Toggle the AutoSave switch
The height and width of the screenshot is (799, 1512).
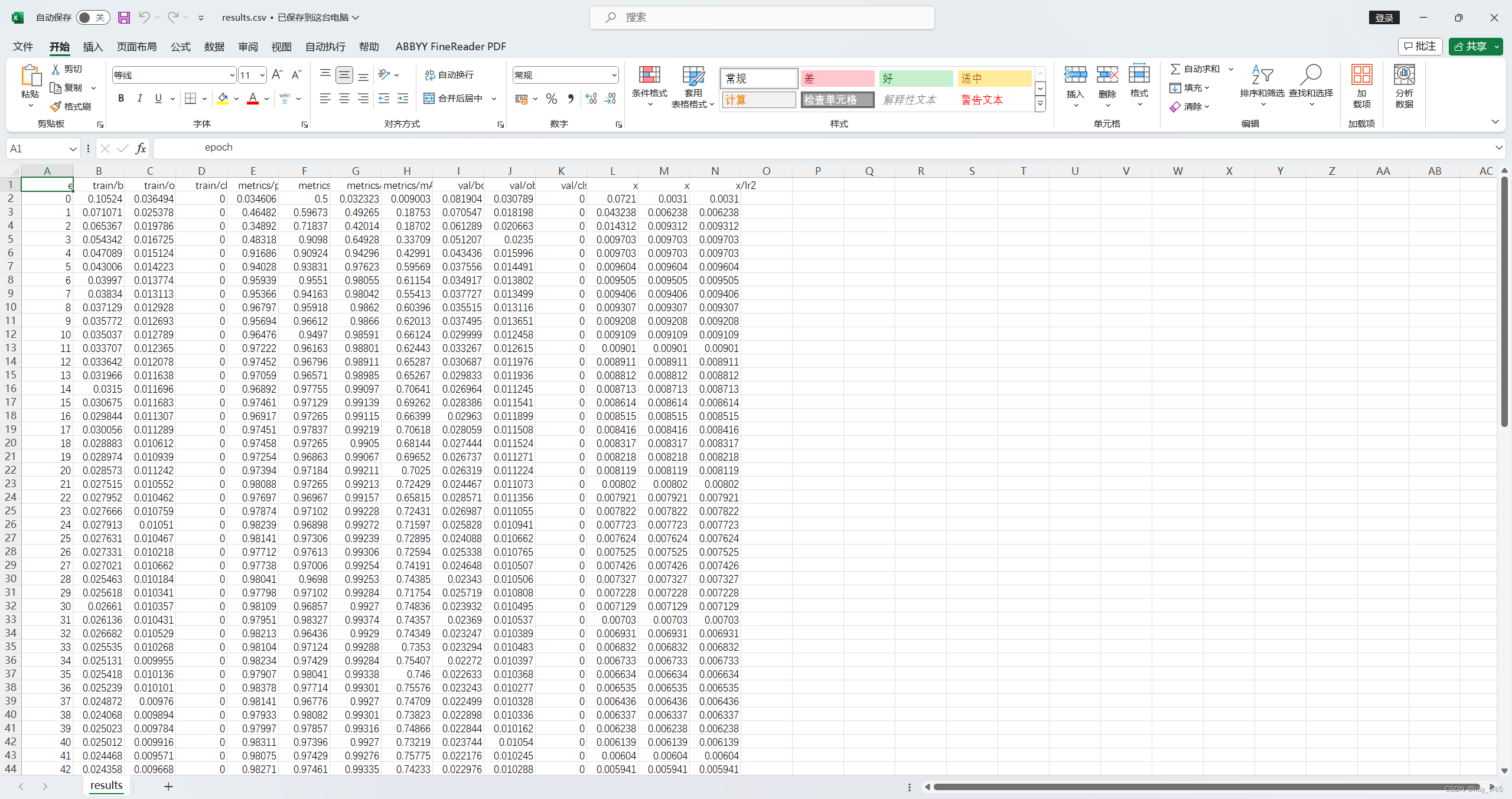[x=92, y=18]
